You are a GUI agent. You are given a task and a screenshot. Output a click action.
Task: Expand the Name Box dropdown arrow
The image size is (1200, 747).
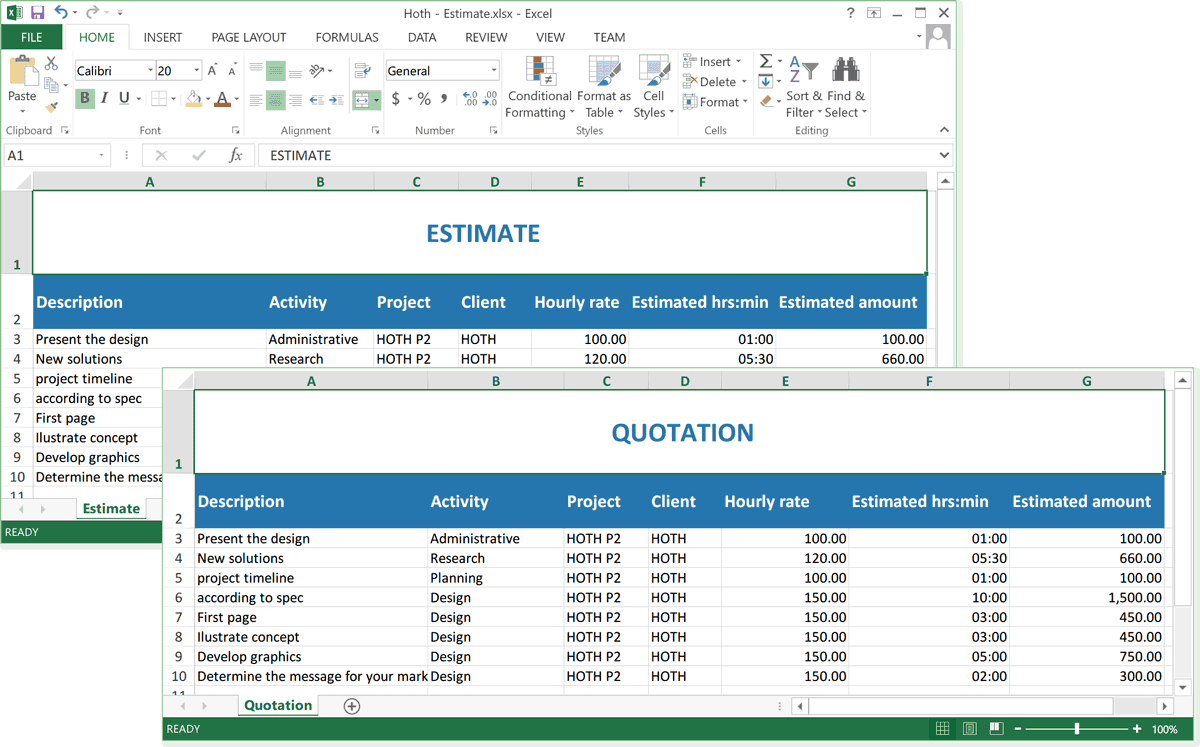102,155
